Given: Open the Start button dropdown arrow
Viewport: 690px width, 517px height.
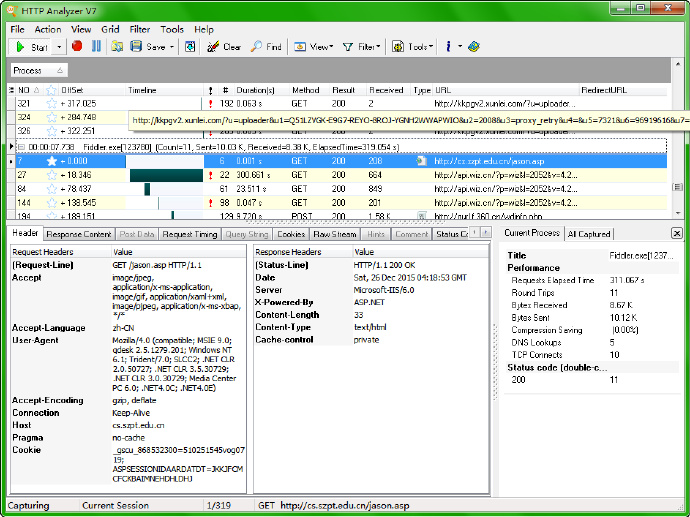Looking at the screenshot, I should click(x=59, y=47).
